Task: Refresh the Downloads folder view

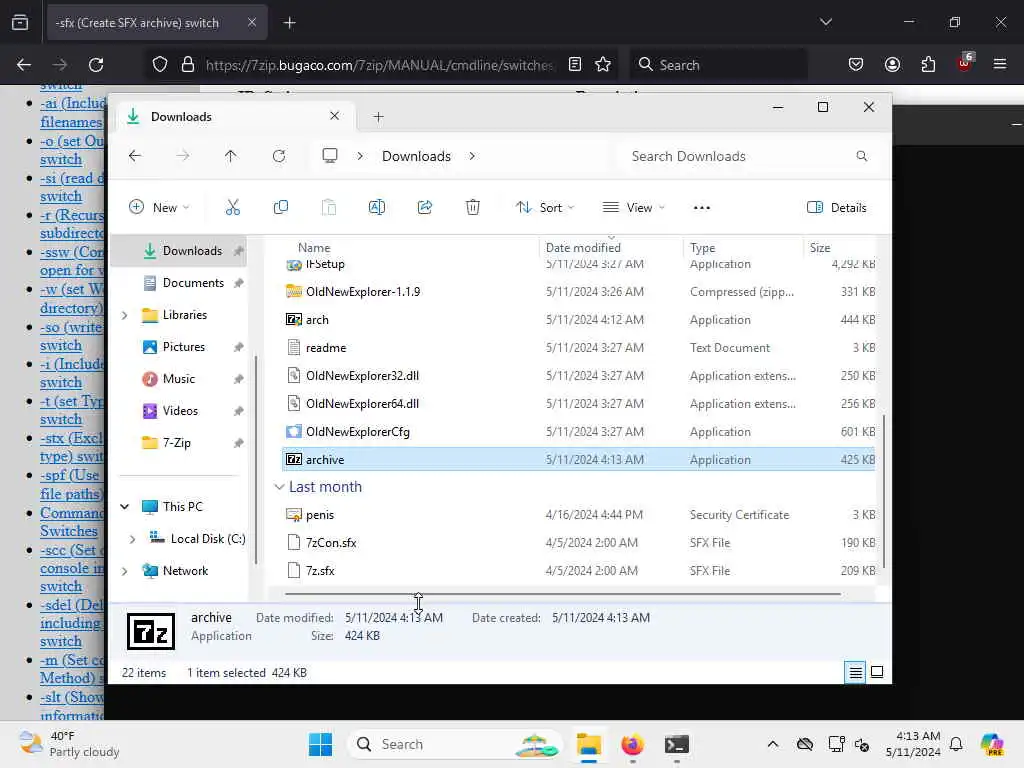Action: [279, 156]
